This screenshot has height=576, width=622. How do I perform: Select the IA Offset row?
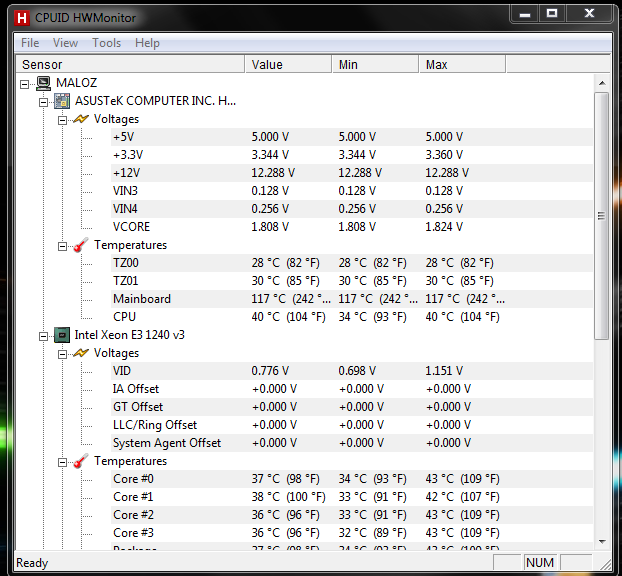(352, 389)
